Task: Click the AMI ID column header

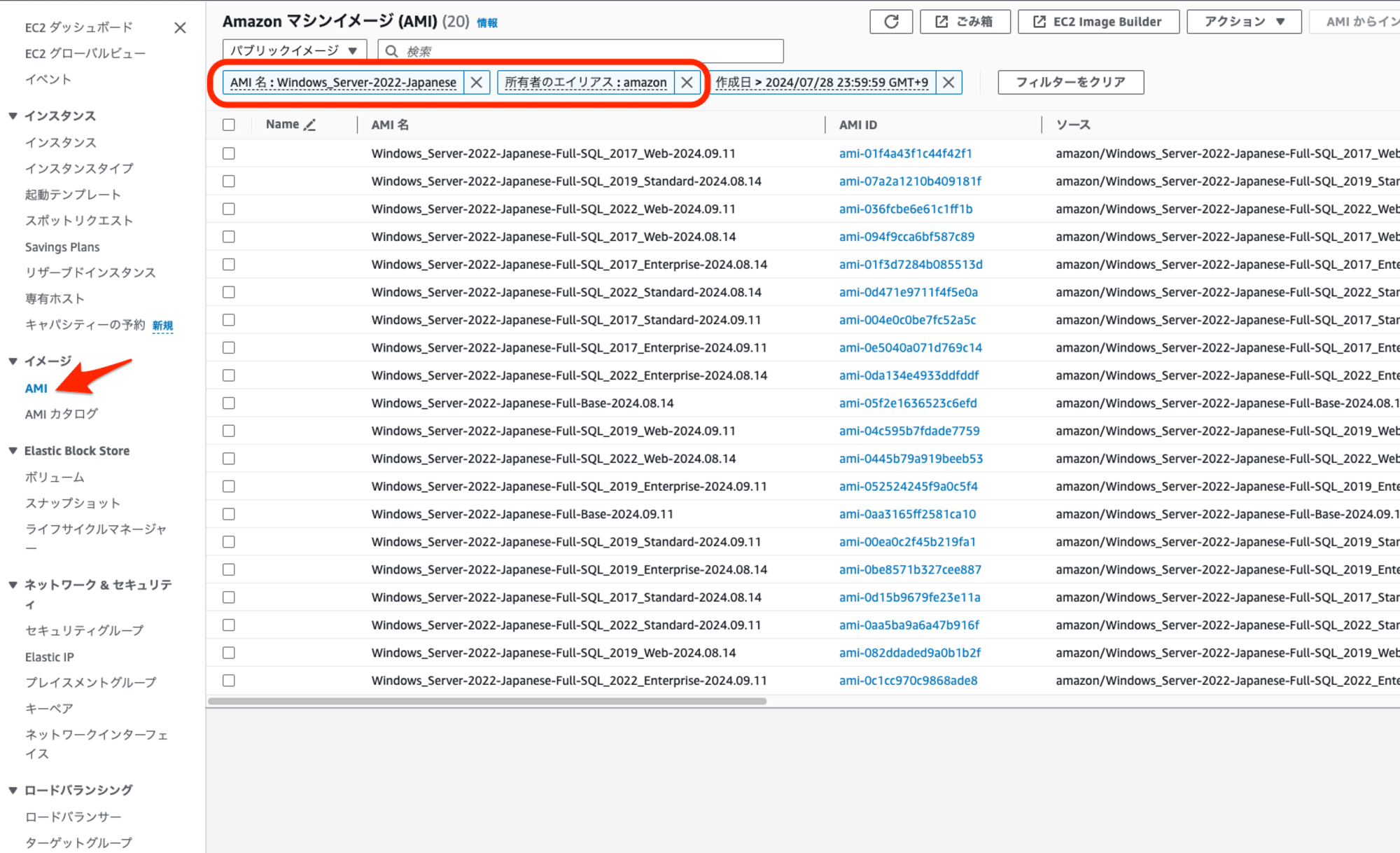Action: coord(858,125)
